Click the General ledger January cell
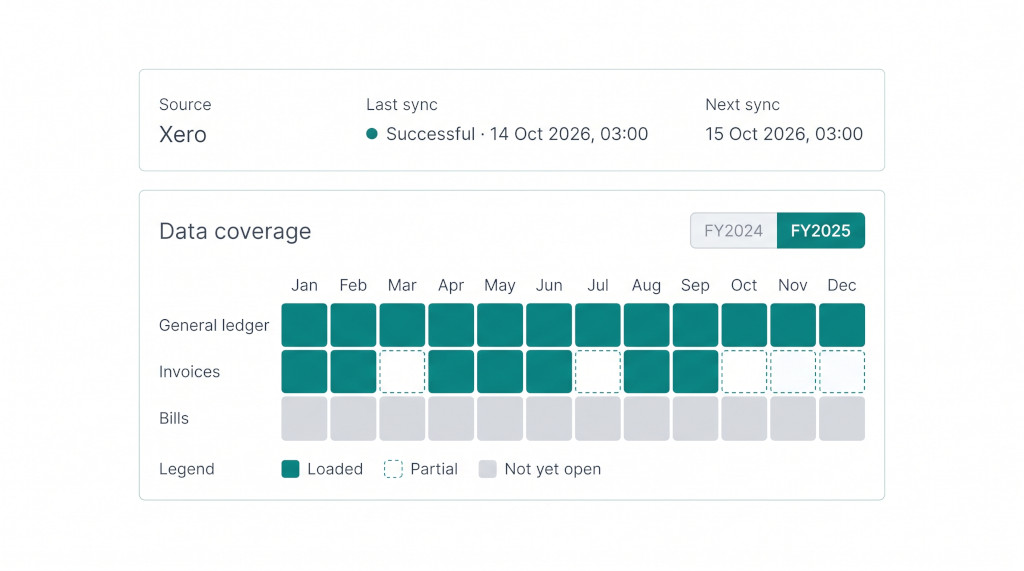1024x571 pixels. pos(304,325)
